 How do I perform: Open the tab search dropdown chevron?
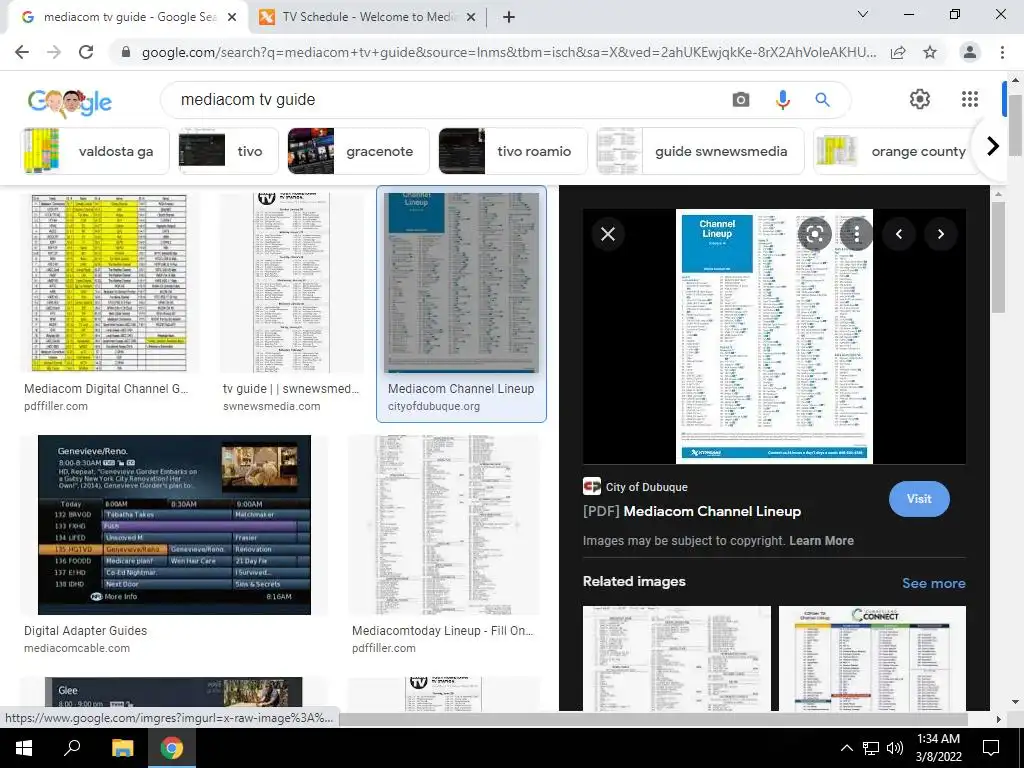click(863, 14)
